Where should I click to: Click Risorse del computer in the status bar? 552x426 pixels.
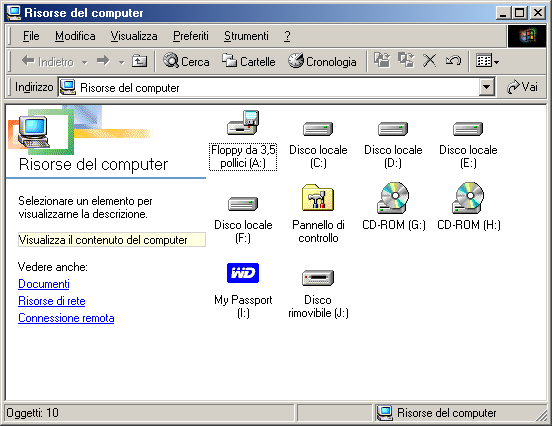[446, 413]
